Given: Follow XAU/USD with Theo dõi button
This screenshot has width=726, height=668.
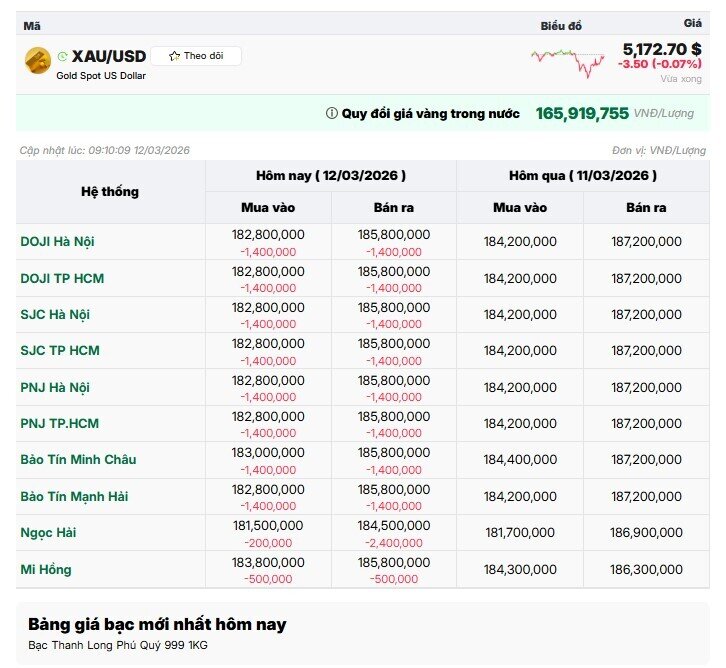Looking at the screenshot, I should point(196,56).
